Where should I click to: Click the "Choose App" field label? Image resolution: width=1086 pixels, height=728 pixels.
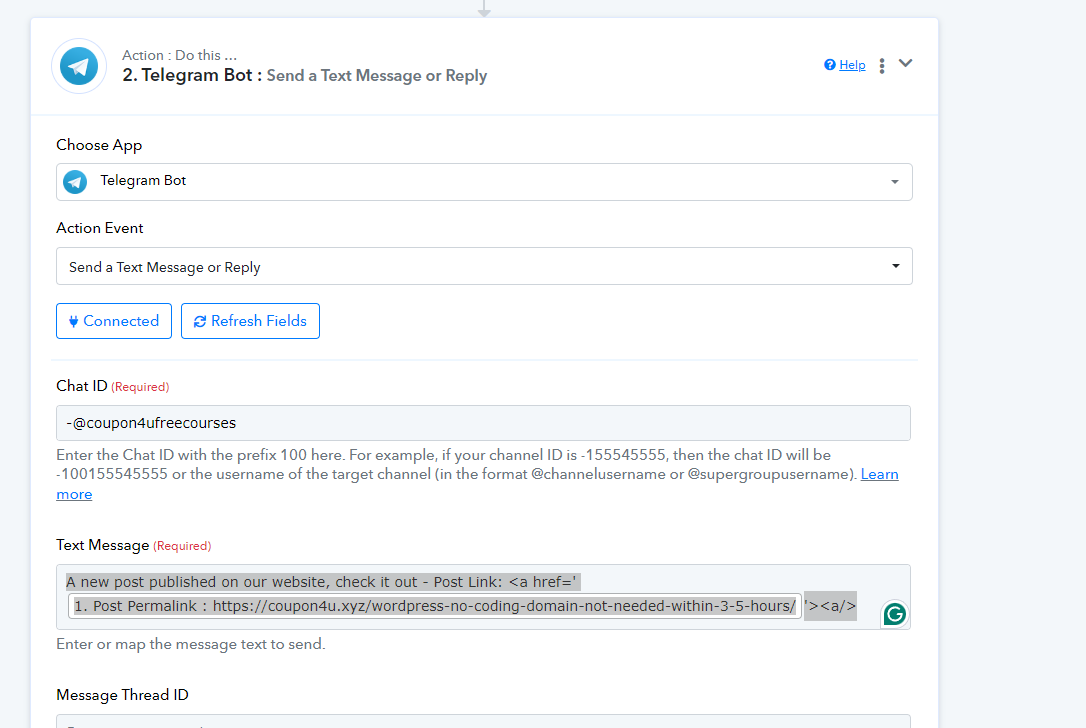(x=99, y=145)
